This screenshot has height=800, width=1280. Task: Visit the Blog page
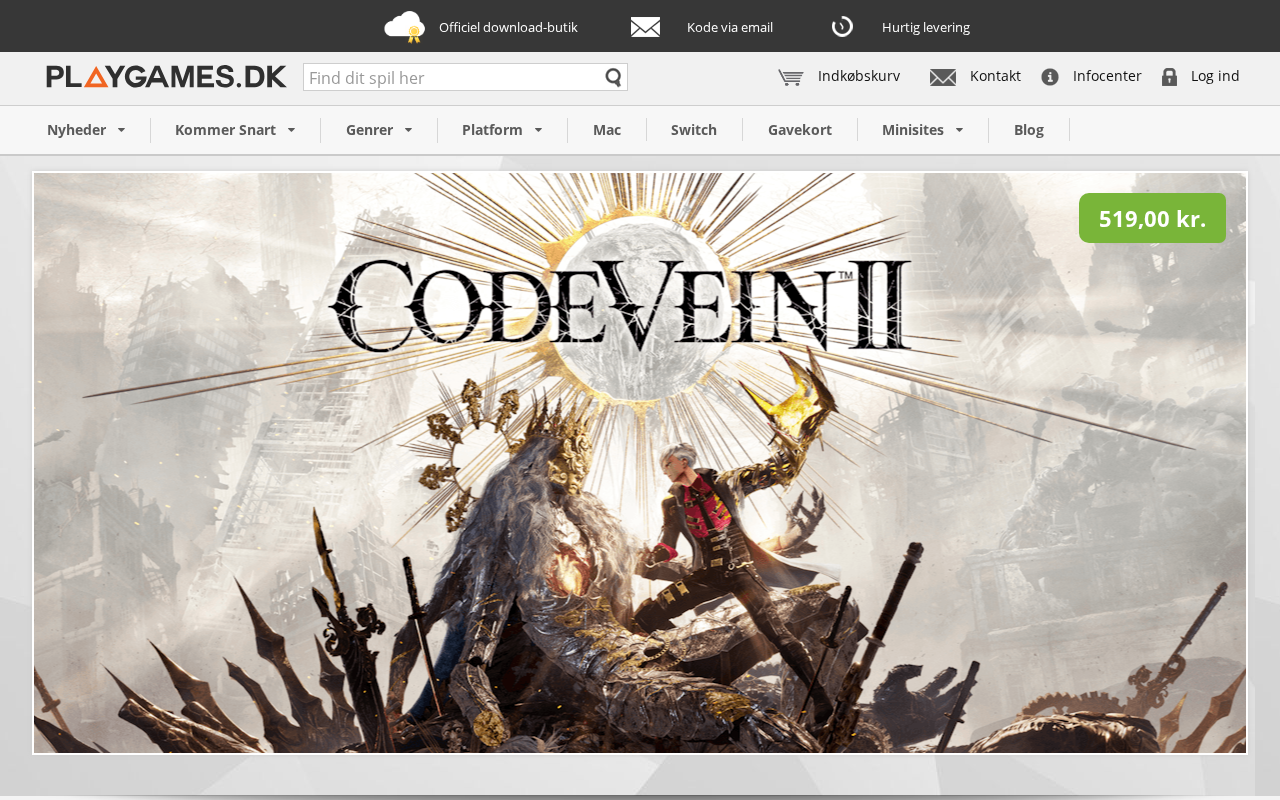(x=1029, y=130)
